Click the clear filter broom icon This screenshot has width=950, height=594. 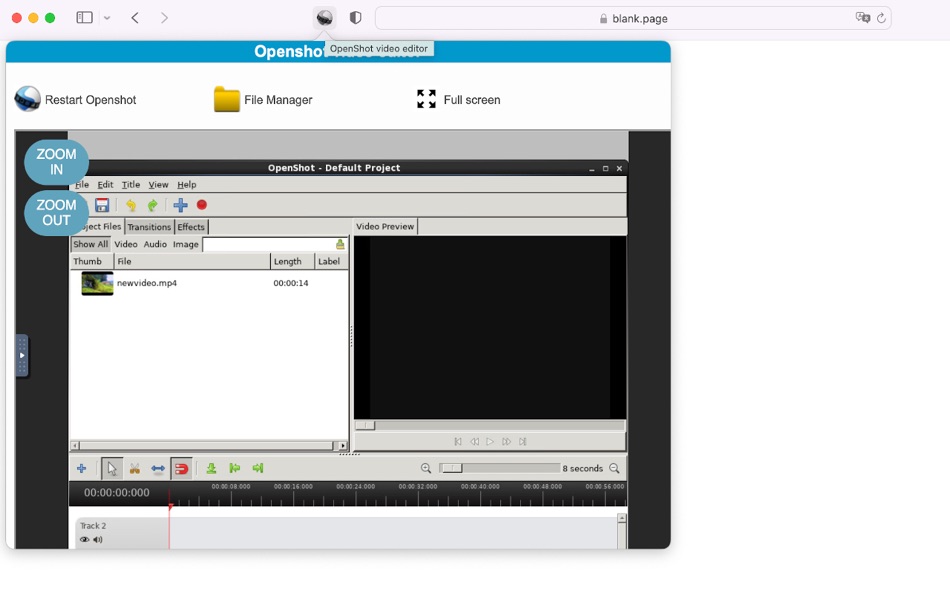[340, 244]
